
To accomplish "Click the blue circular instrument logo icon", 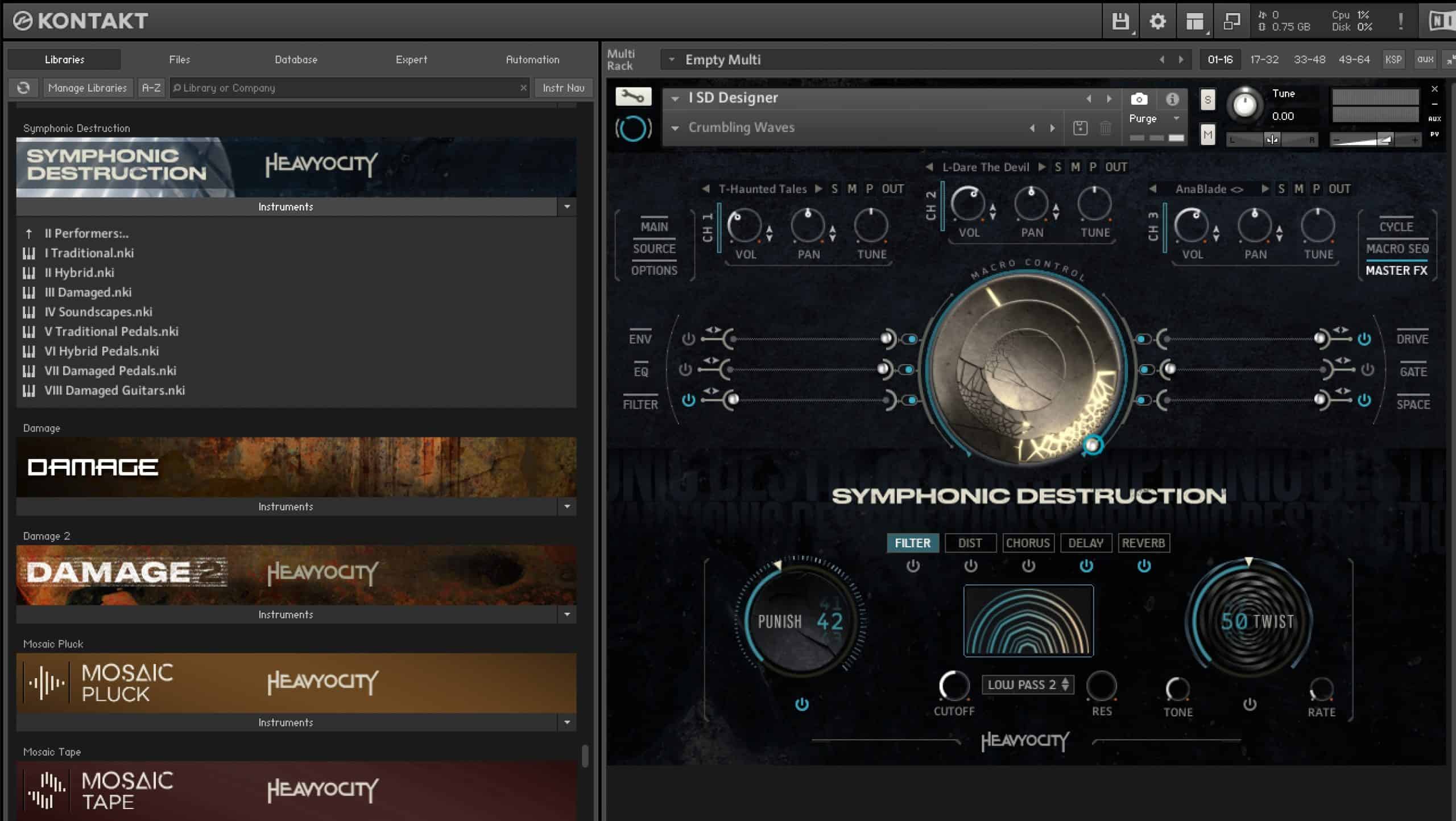I will click(633, 128).
